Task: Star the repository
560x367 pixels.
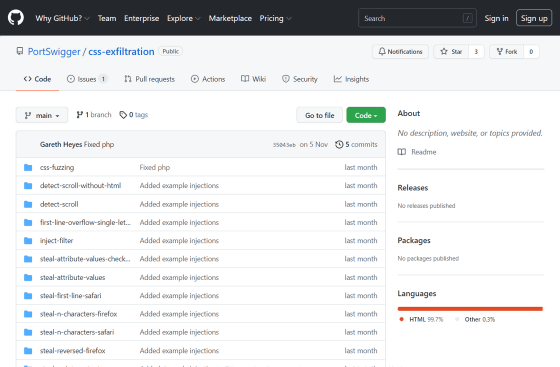Action: tap(451, 52)
